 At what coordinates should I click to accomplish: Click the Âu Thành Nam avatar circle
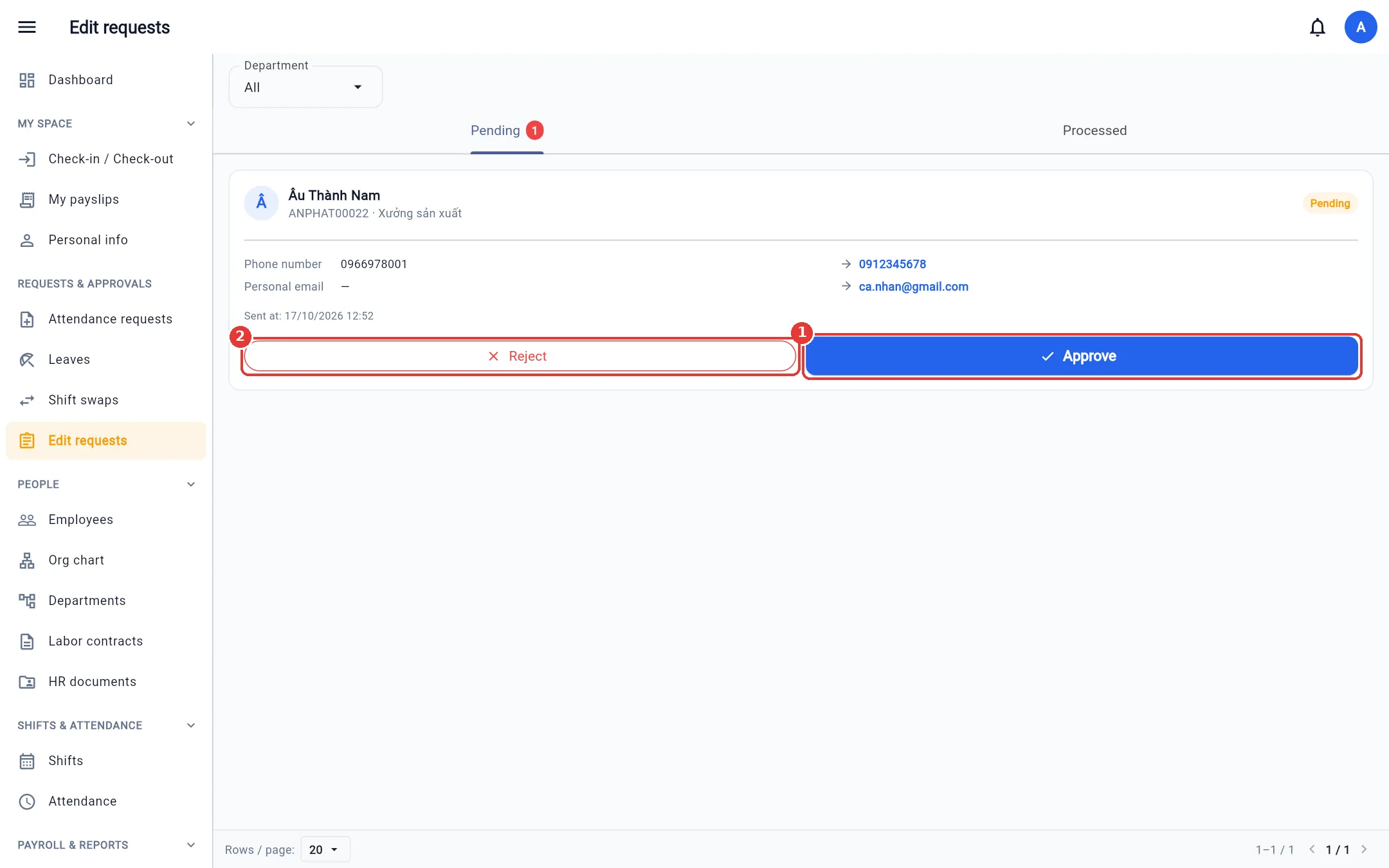(261, 203)
